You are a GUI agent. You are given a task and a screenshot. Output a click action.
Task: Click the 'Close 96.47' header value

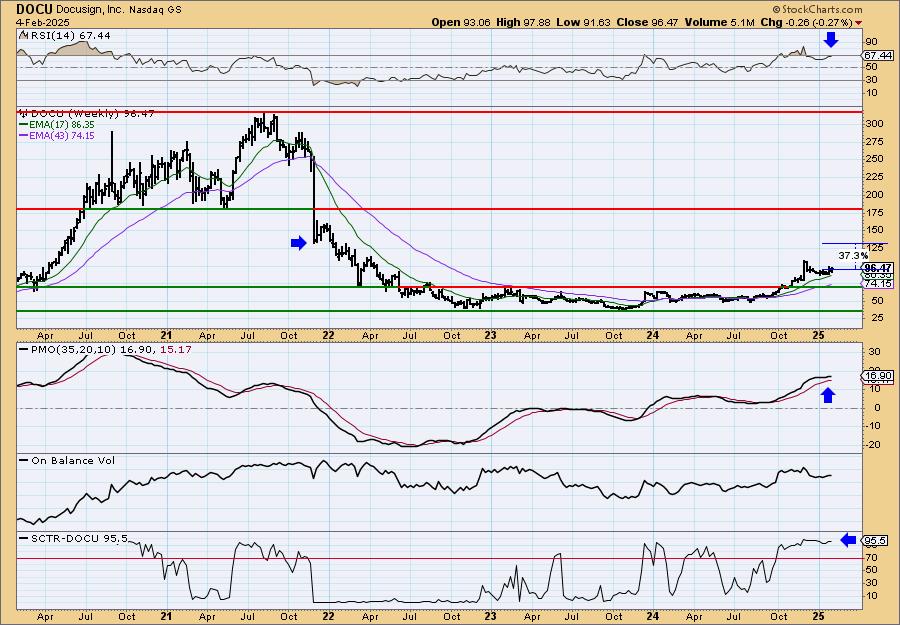click(647, 22)
